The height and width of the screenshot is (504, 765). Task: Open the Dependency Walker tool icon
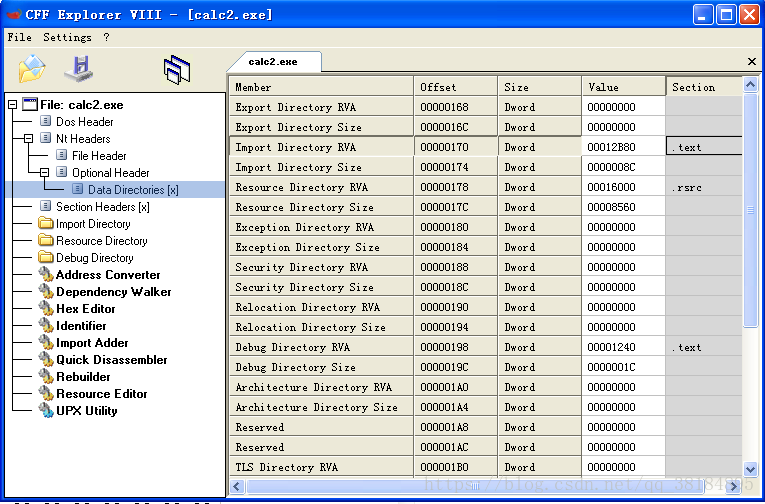[x=46, y=292]
